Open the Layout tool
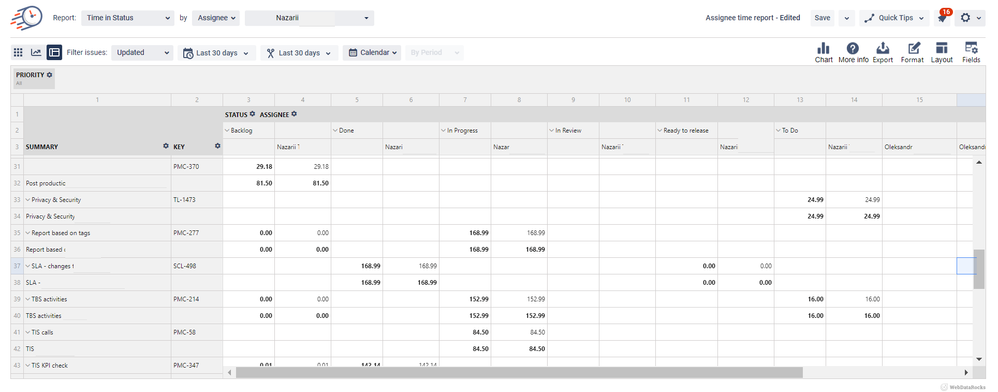The height and width of the screenshot is (392, 998). pos(941,52)
